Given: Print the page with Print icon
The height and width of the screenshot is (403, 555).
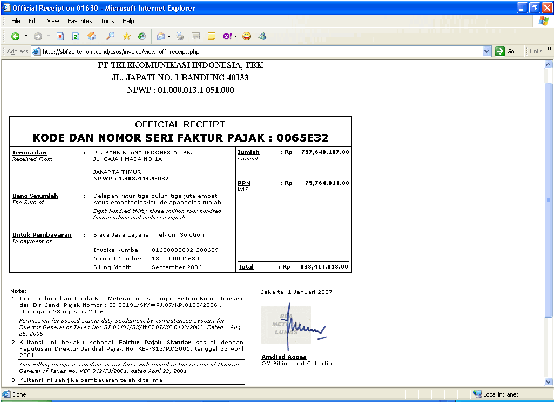Looking at the screenshot, I should pos(181,36).
